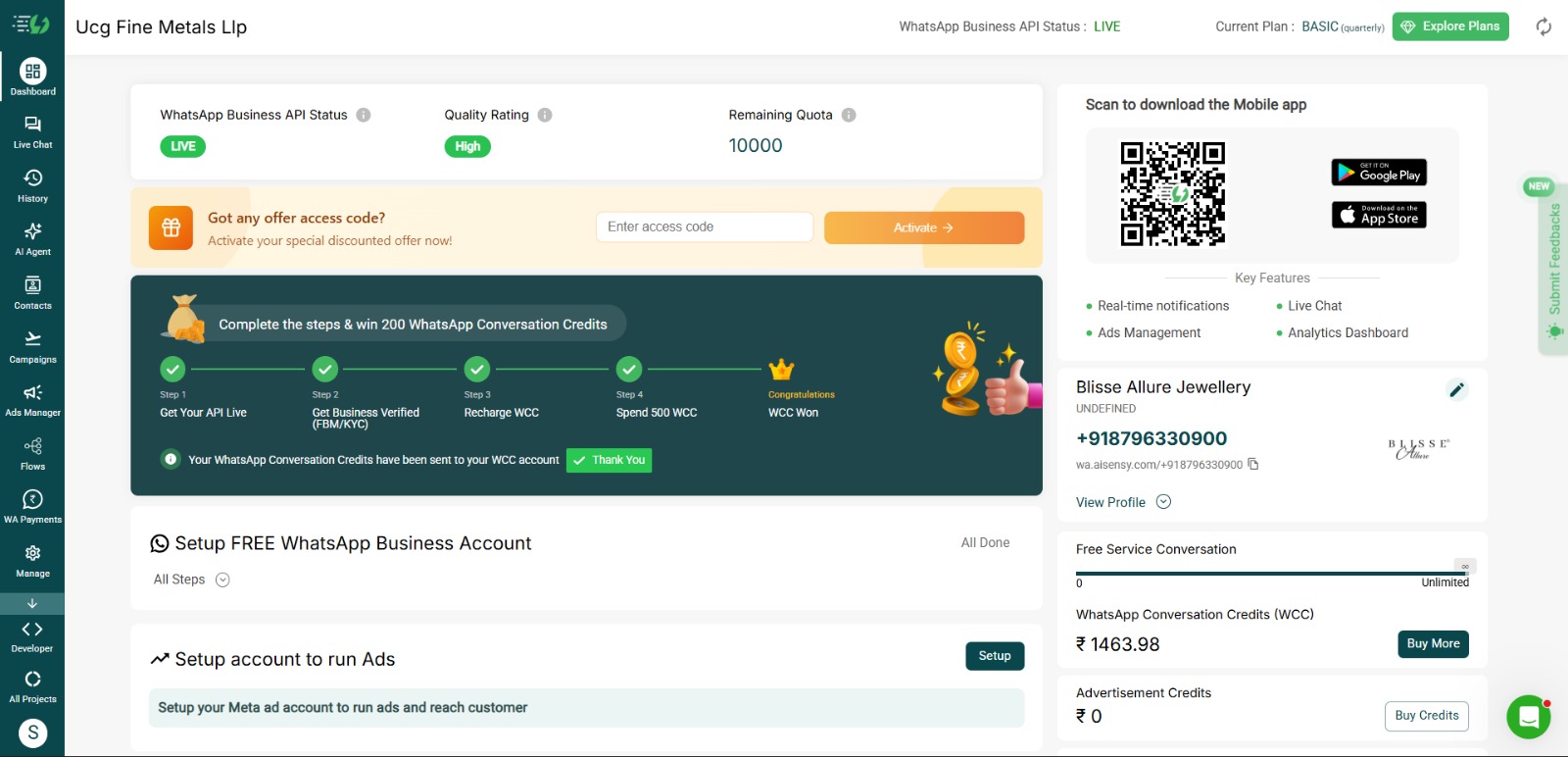Click the mobile app QR code
The width and height of the screenshot is (1568, 757).
(1173, 193)
